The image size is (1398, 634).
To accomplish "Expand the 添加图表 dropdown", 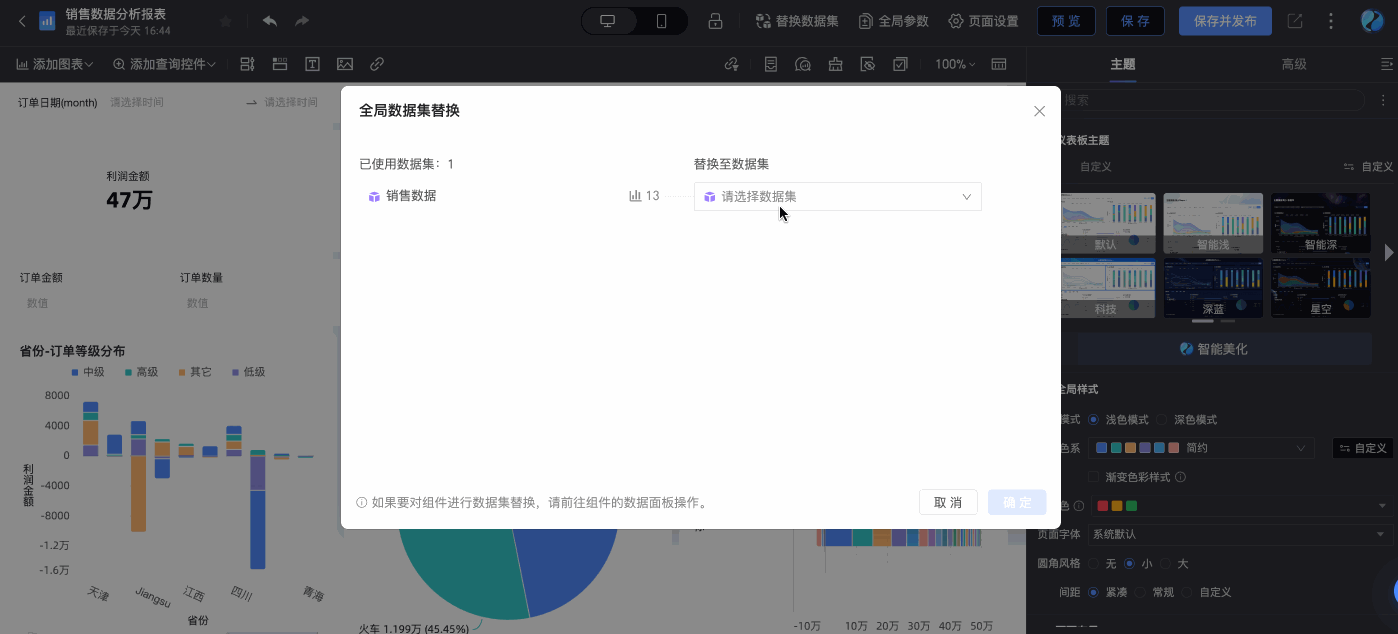I will click(55, 64).
